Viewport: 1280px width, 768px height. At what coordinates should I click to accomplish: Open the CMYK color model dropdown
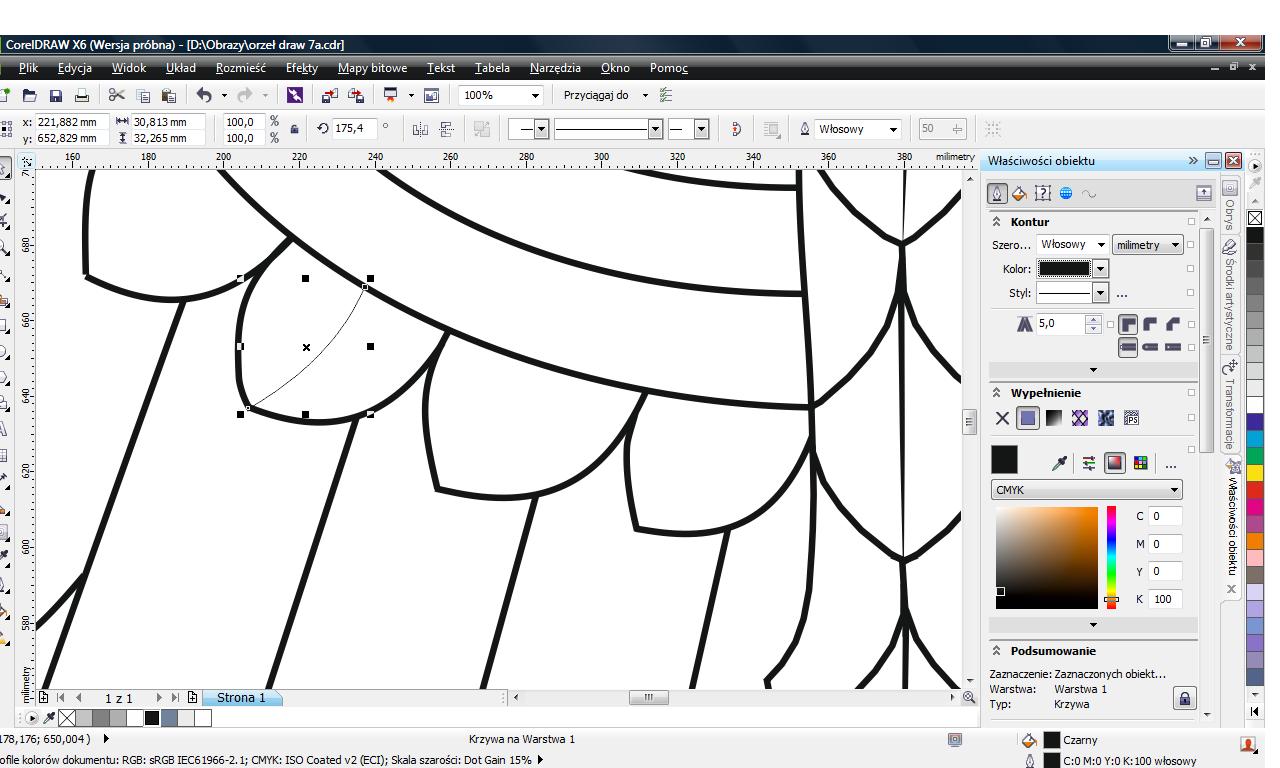1086,490
